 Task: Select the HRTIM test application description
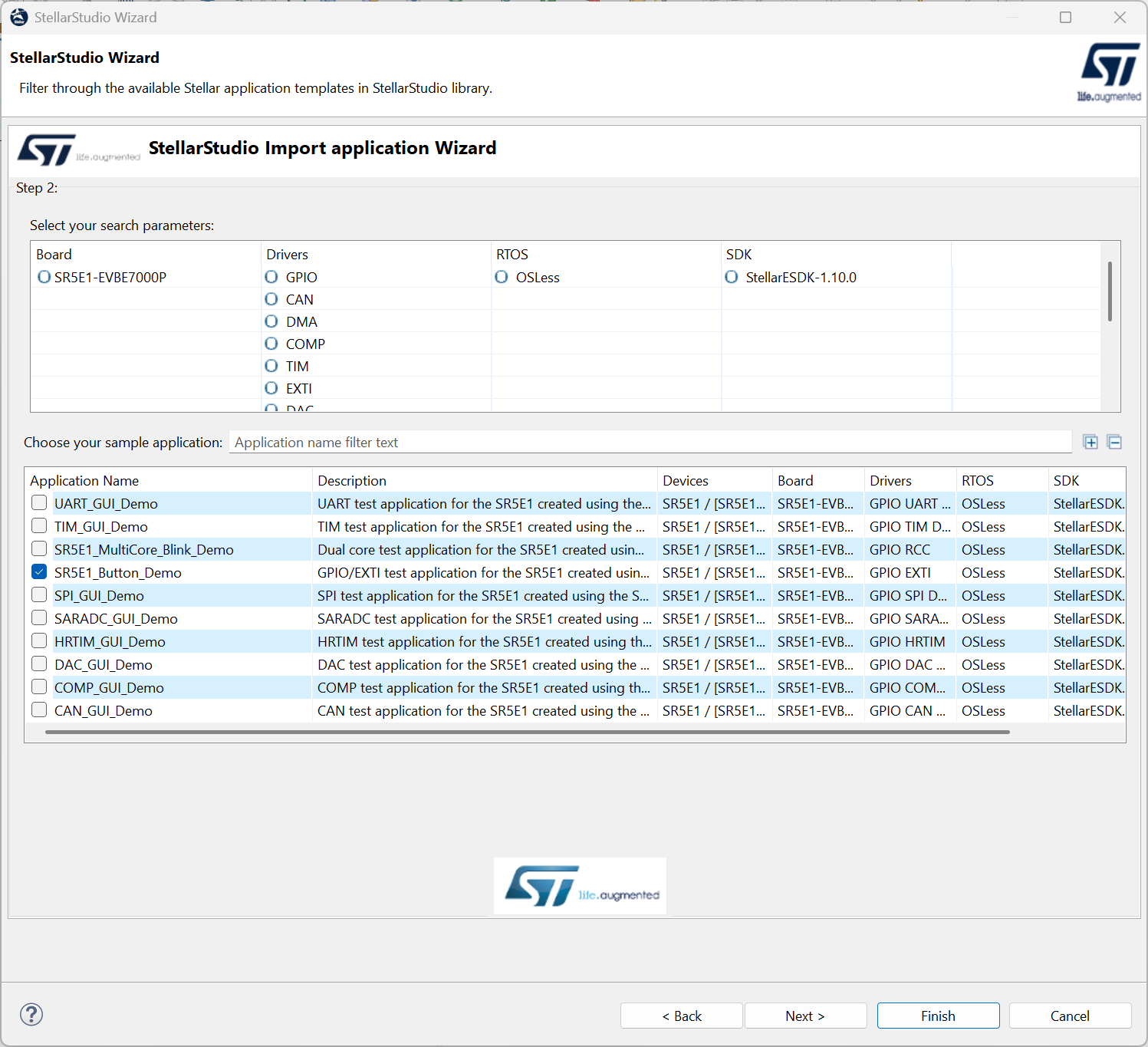[x=485, y=641]
